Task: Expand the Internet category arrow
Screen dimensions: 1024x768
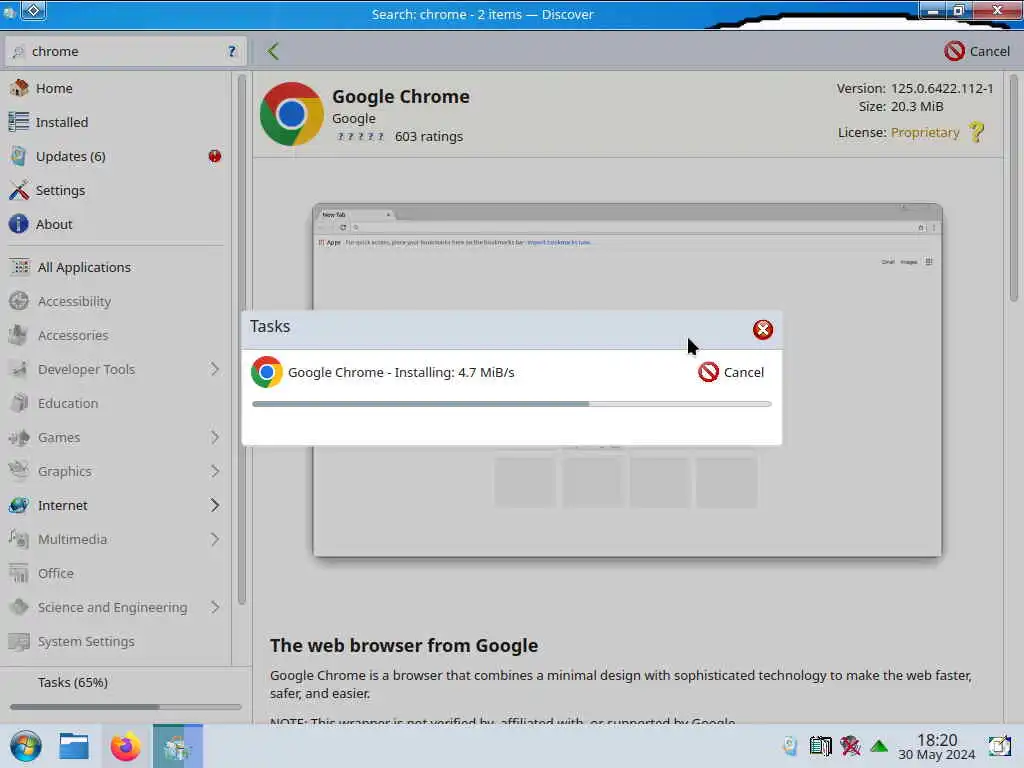Action: pos(214,505)
